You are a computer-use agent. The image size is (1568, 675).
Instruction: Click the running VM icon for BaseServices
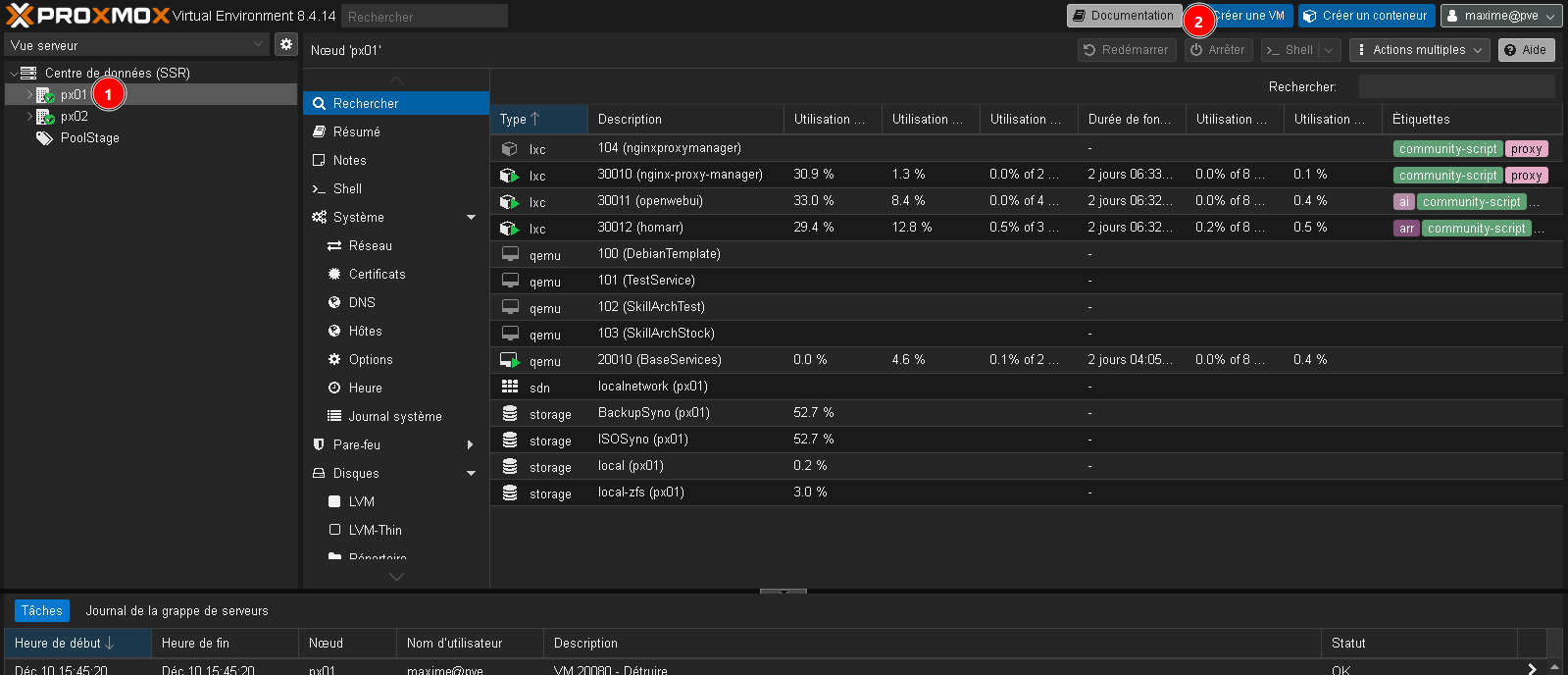click(509, 360)
